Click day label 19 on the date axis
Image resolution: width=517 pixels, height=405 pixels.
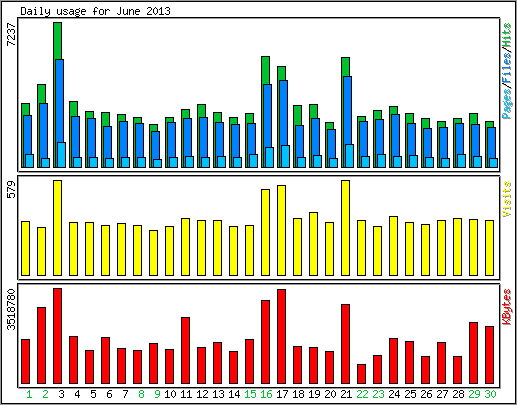pyautogui.click(x=314, y=394)
